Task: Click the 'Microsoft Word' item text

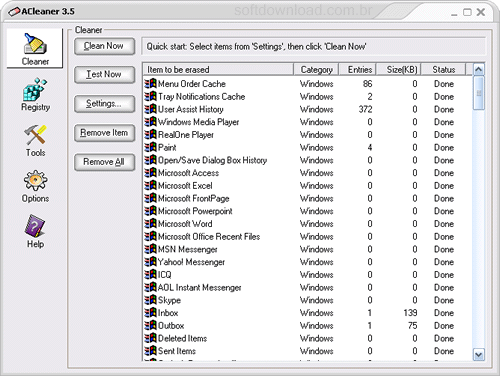Action: point(185,224)
